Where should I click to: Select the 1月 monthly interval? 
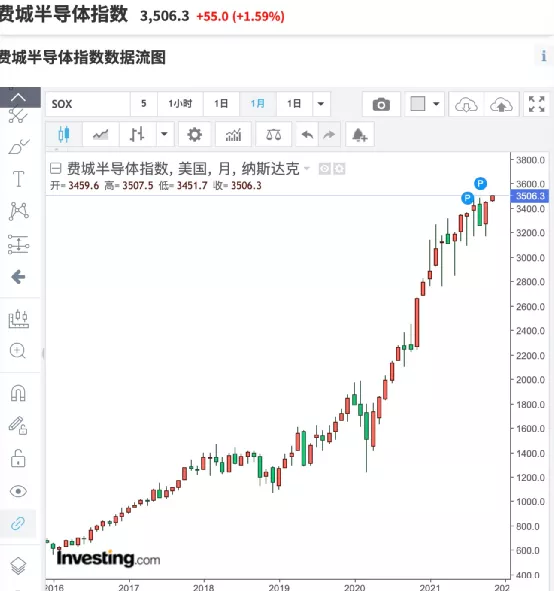(258, 104)
